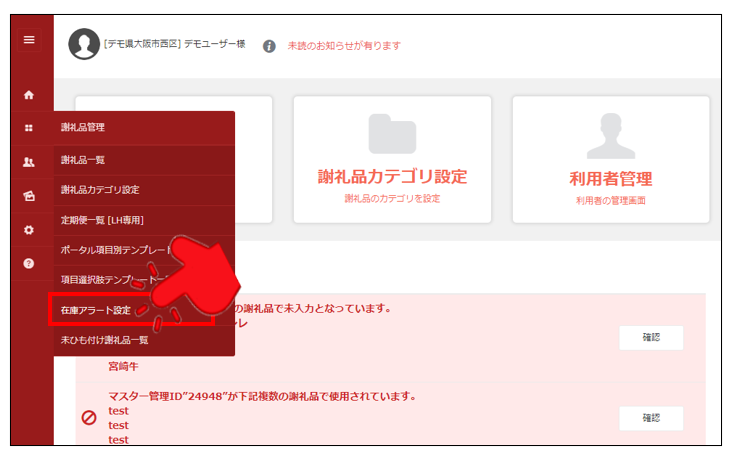Click the sidebar icon below users icon
The height and width of the screenshot is (458, 736).
(x=29, y=196)
